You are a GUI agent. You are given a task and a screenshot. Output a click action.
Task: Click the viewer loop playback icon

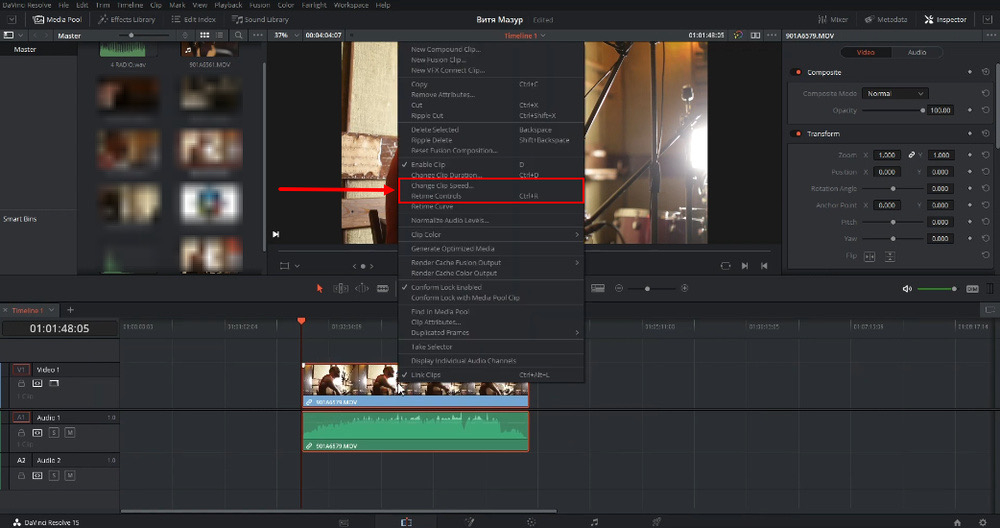[725, 266]
